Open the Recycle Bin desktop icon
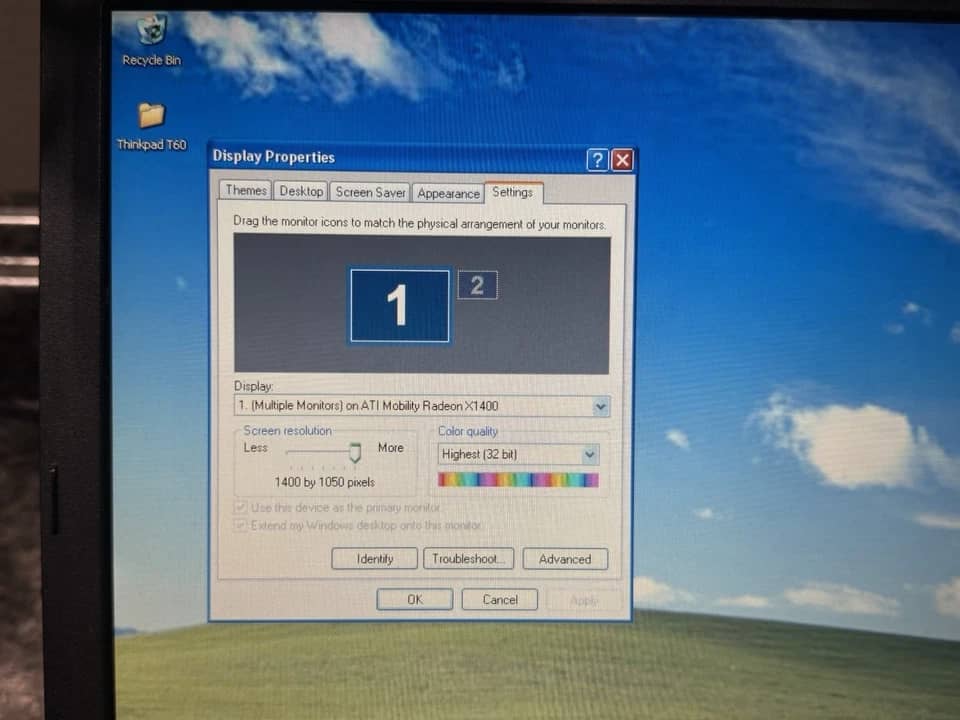The width and height of the screenshot is (960, 720). [x=151, y=41]
